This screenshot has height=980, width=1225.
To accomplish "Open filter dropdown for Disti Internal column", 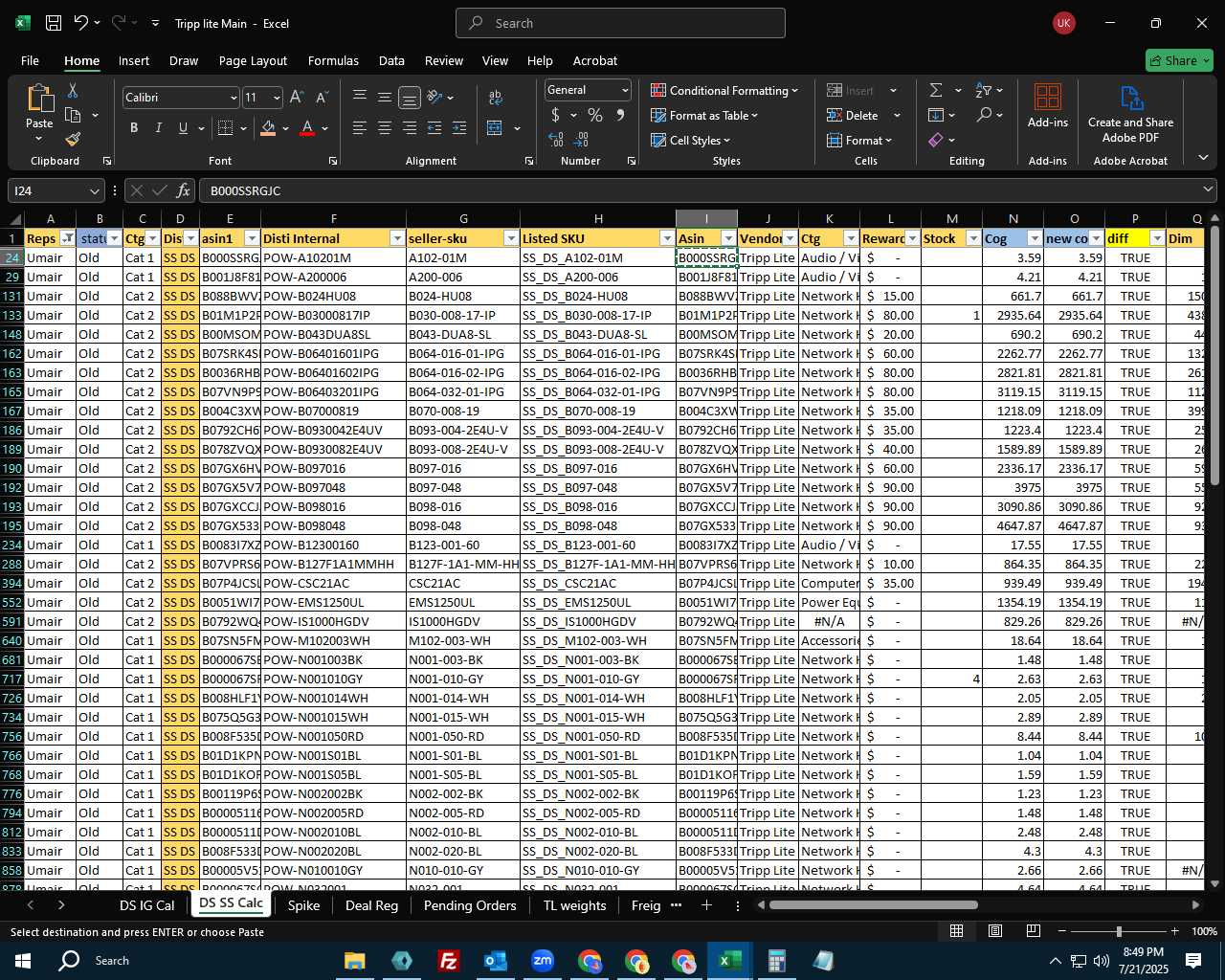I will tap(396, 238).
